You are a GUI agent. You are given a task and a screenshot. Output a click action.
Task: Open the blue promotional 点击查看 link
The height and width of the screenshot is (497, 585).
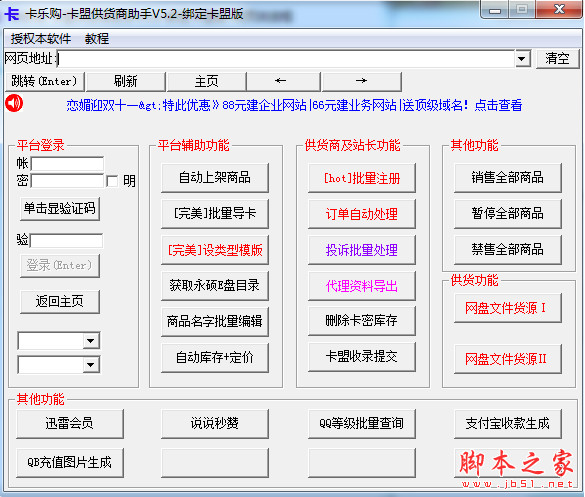498,105
